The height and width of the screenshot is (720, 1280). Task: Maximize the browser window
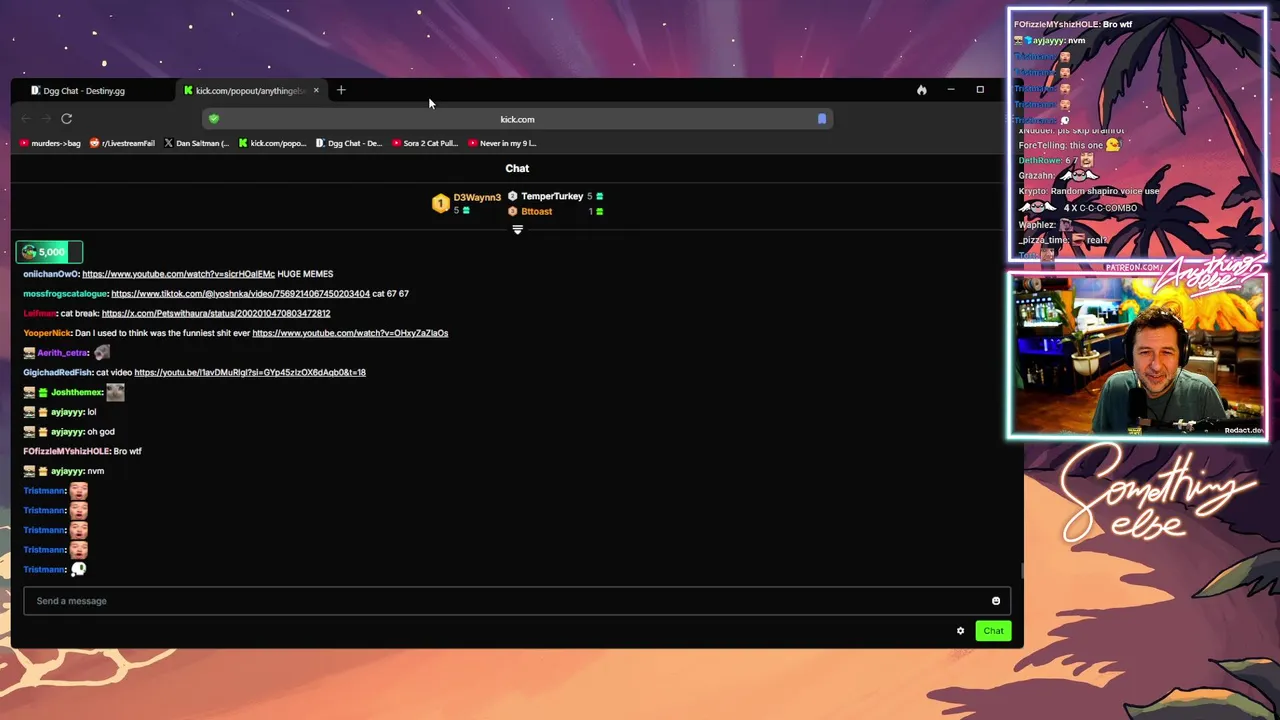[x=980, y=90]
